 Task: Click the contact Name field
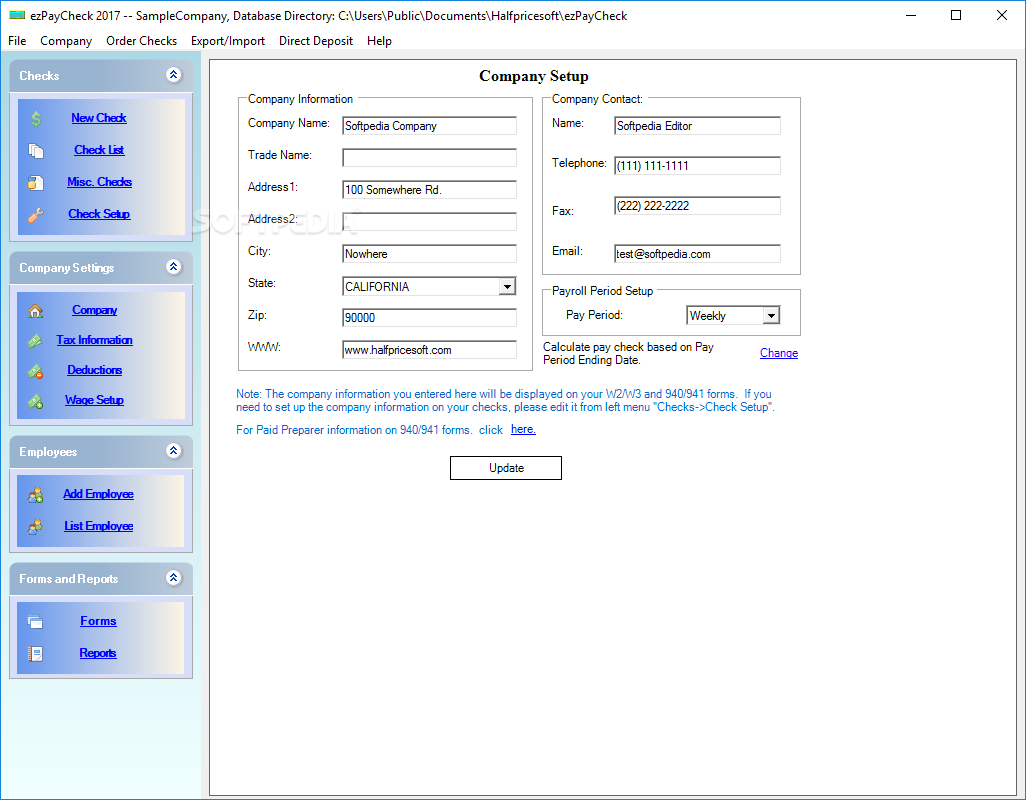pyautogui.click(x=698, y=126)
